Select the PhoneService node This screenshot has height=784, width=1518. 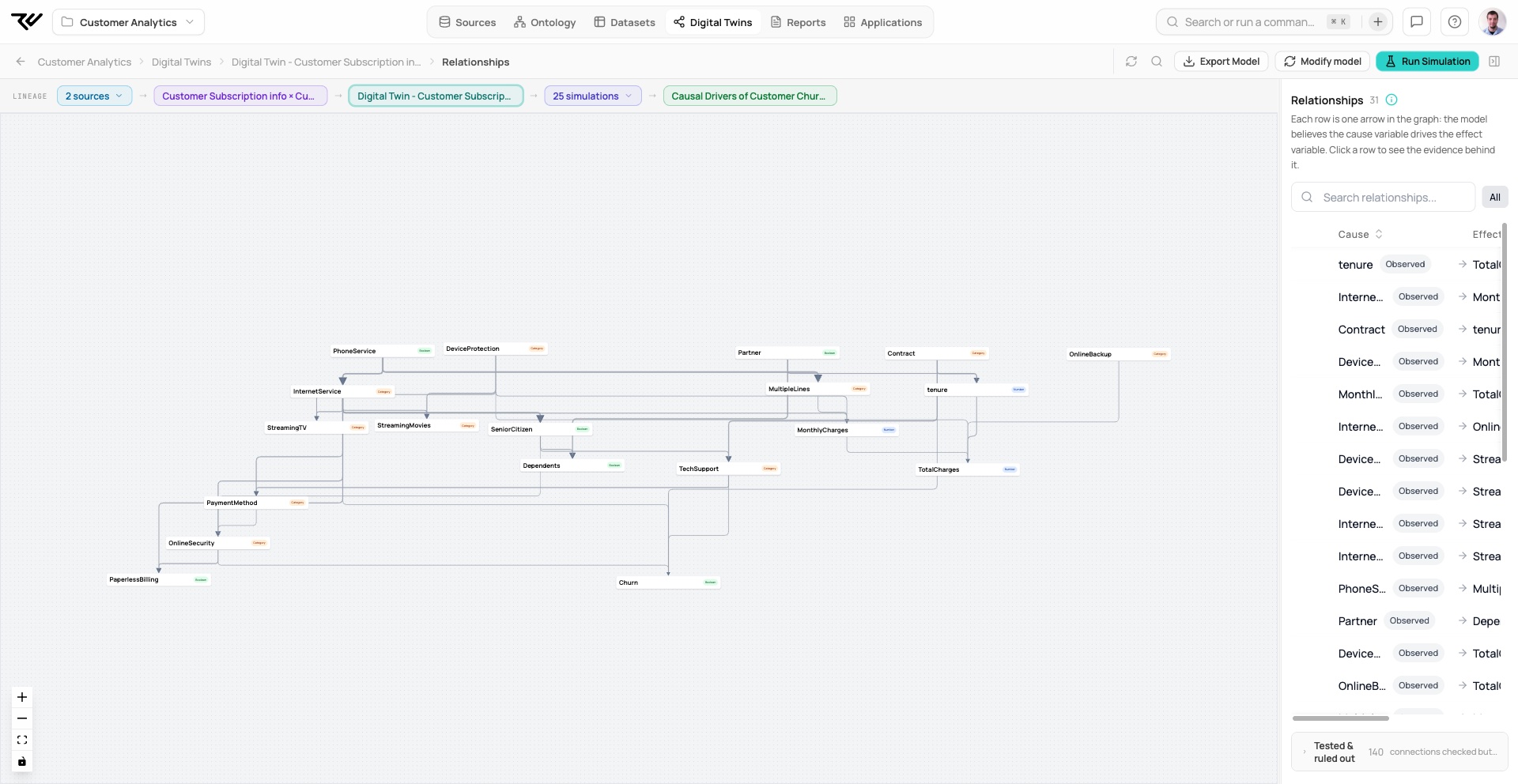(x=383, y=351)
